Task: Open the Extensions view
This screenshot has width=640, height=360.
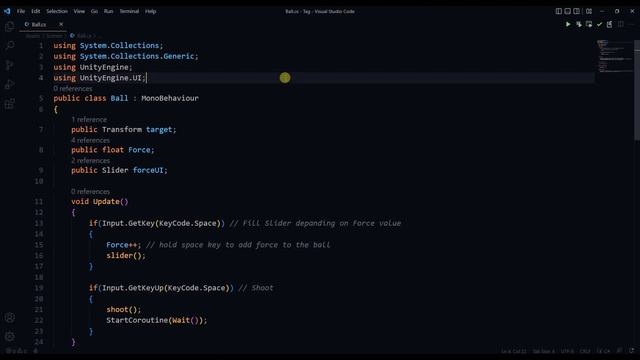Action: (x=9, y=104)
